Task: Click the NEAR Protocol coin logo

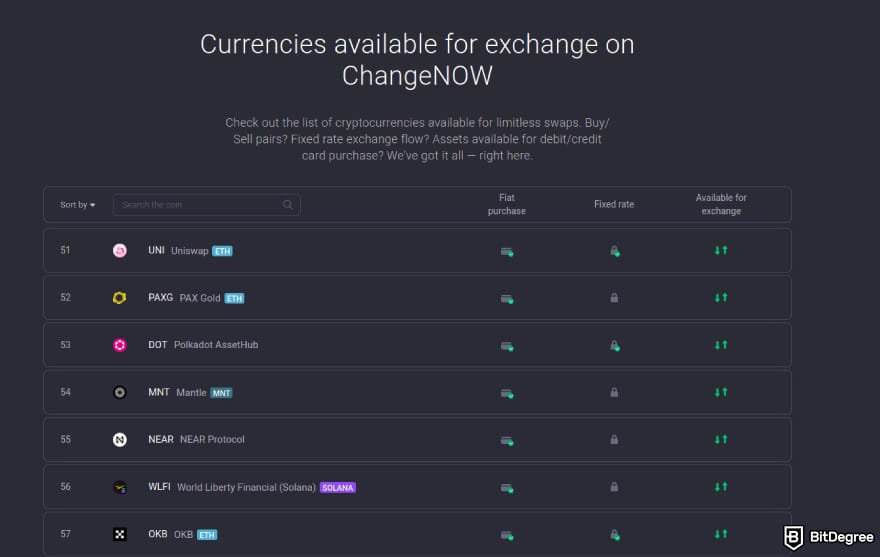Action: coord(120,440)
